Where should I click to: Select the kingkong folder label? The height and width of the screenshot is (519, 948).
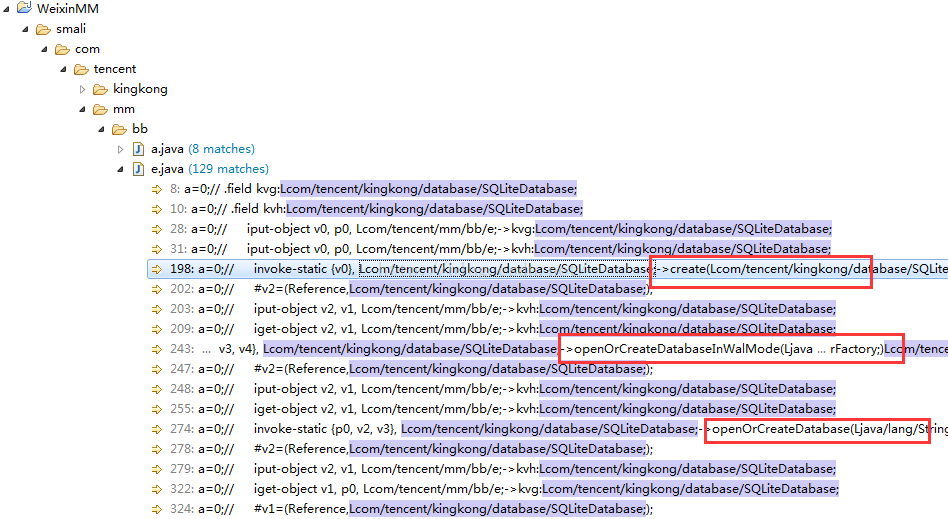point(140,89)
